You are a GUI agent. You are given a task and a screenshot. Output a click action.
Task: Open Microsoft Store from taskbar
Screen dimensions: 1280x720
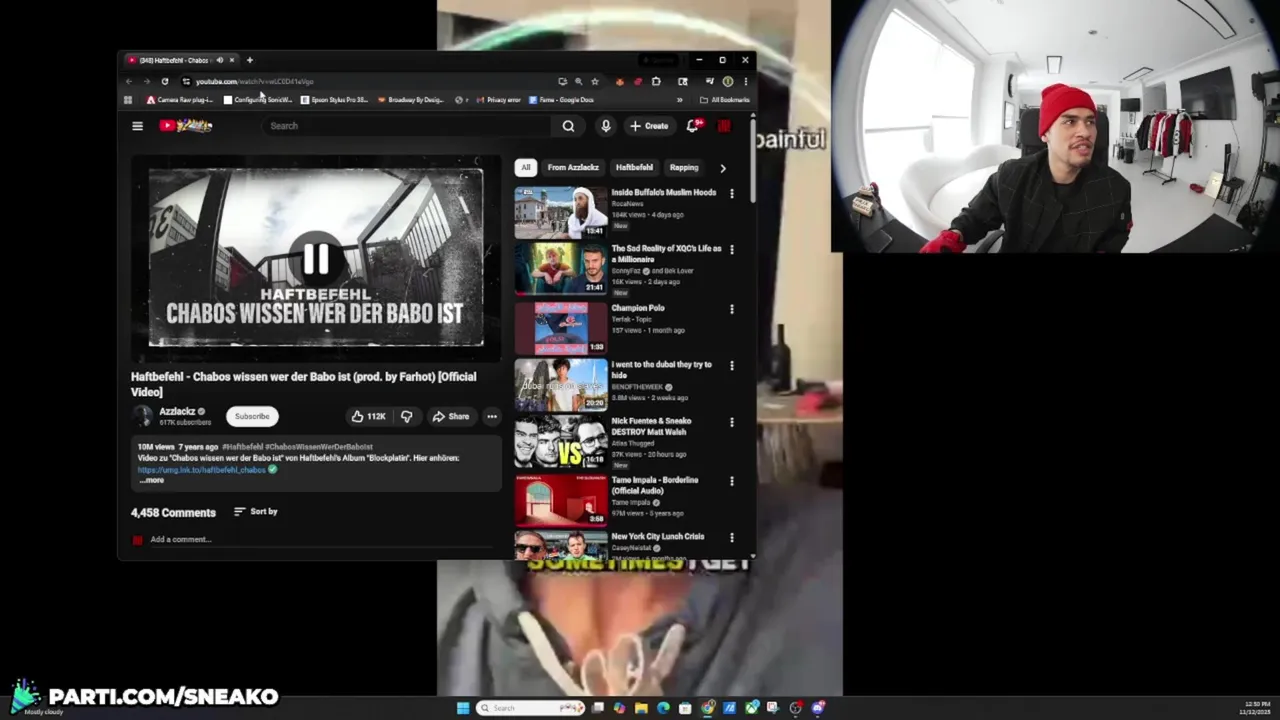pyautogui.click(x=685, y=708)
